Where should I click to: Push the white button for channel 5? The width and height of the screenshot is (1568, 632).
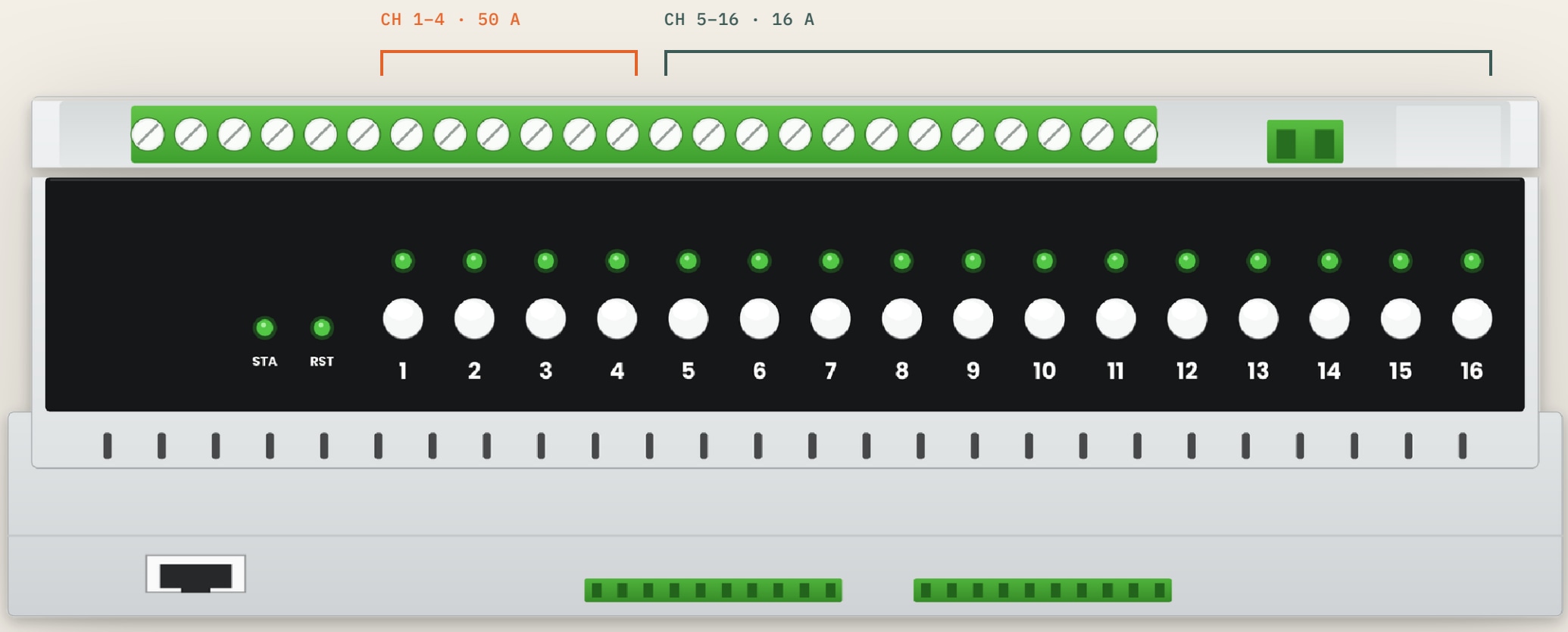pyautogui.click(x=688, y=318)
